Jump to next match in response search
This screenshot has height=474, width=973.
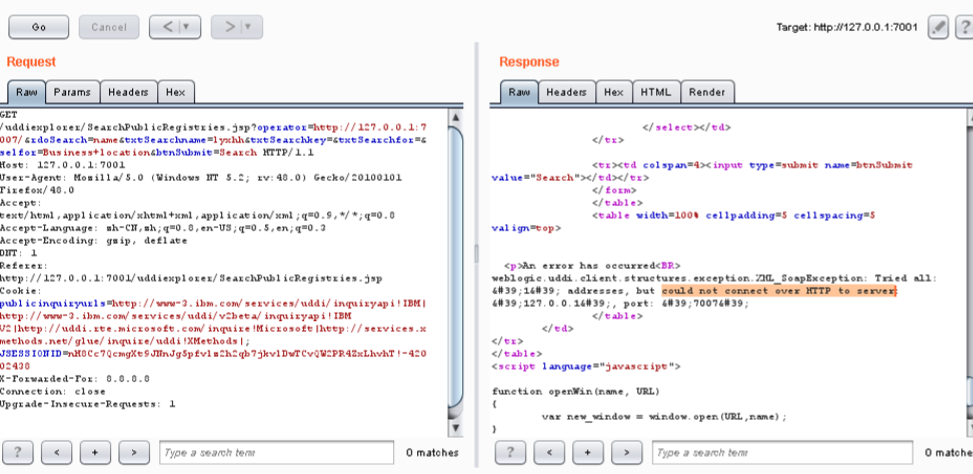[x=626, y=452]
